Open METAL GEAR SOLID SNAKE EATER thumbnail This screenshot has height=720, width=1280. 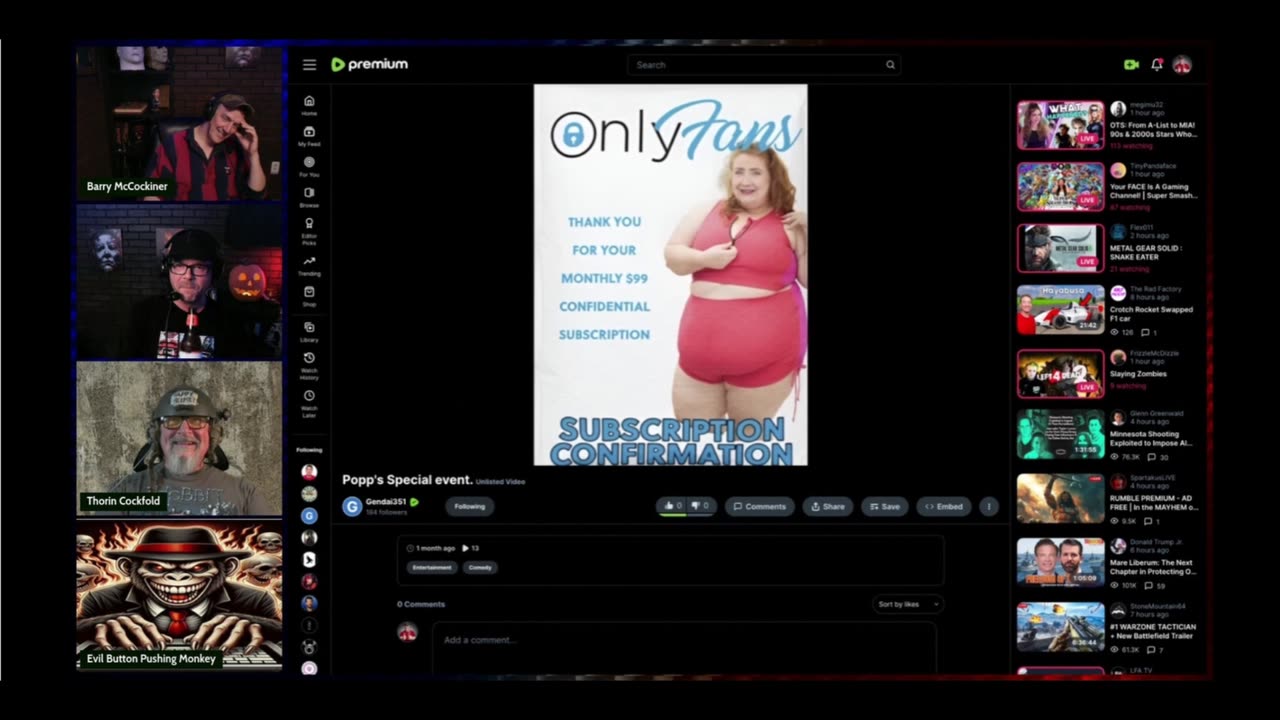(1061, 248)
